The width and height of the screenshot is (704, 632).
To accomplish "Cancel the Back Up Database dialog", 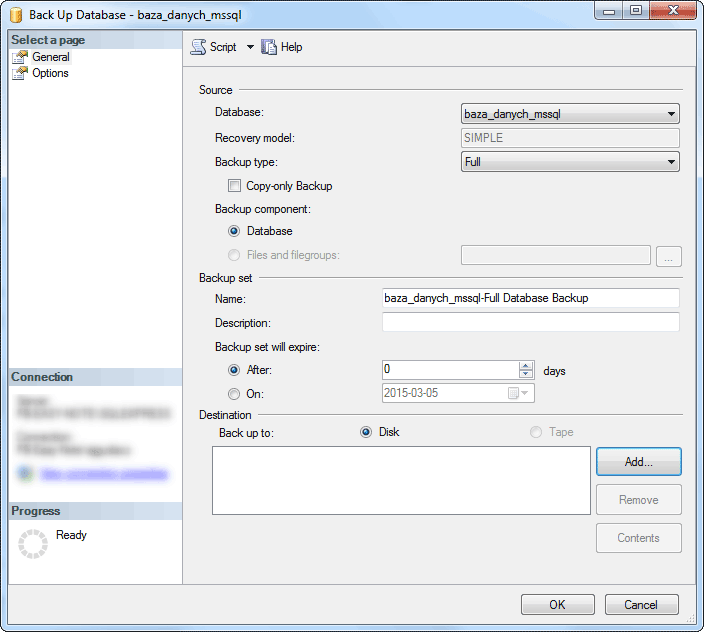I will click(x=641, y=604).
